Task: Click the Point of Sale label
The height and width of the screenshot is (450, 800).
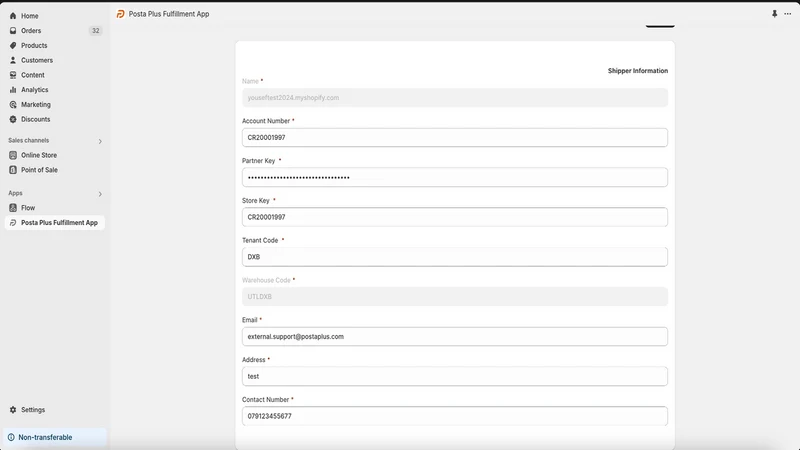Action: pos(39,170)
